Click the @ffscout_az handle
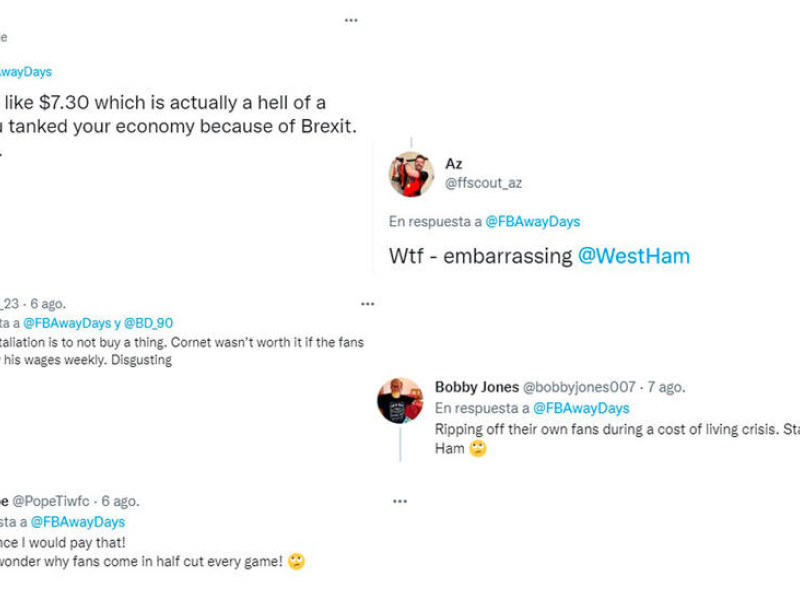Screen dimensions: 800x600 point(483,183)
